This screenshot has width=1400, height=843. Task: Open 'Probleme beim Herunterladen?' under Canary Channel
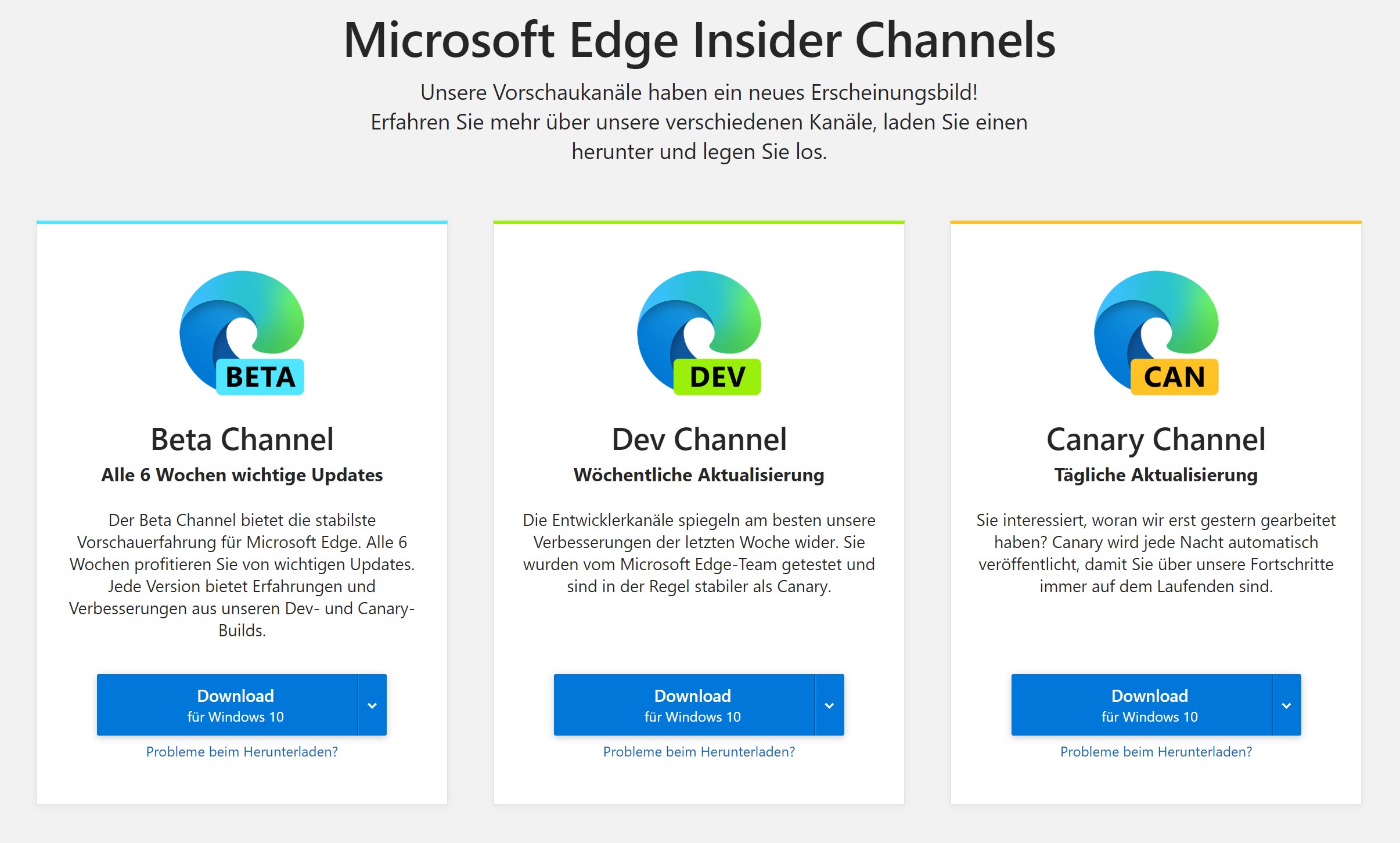tap(1156, 752)
